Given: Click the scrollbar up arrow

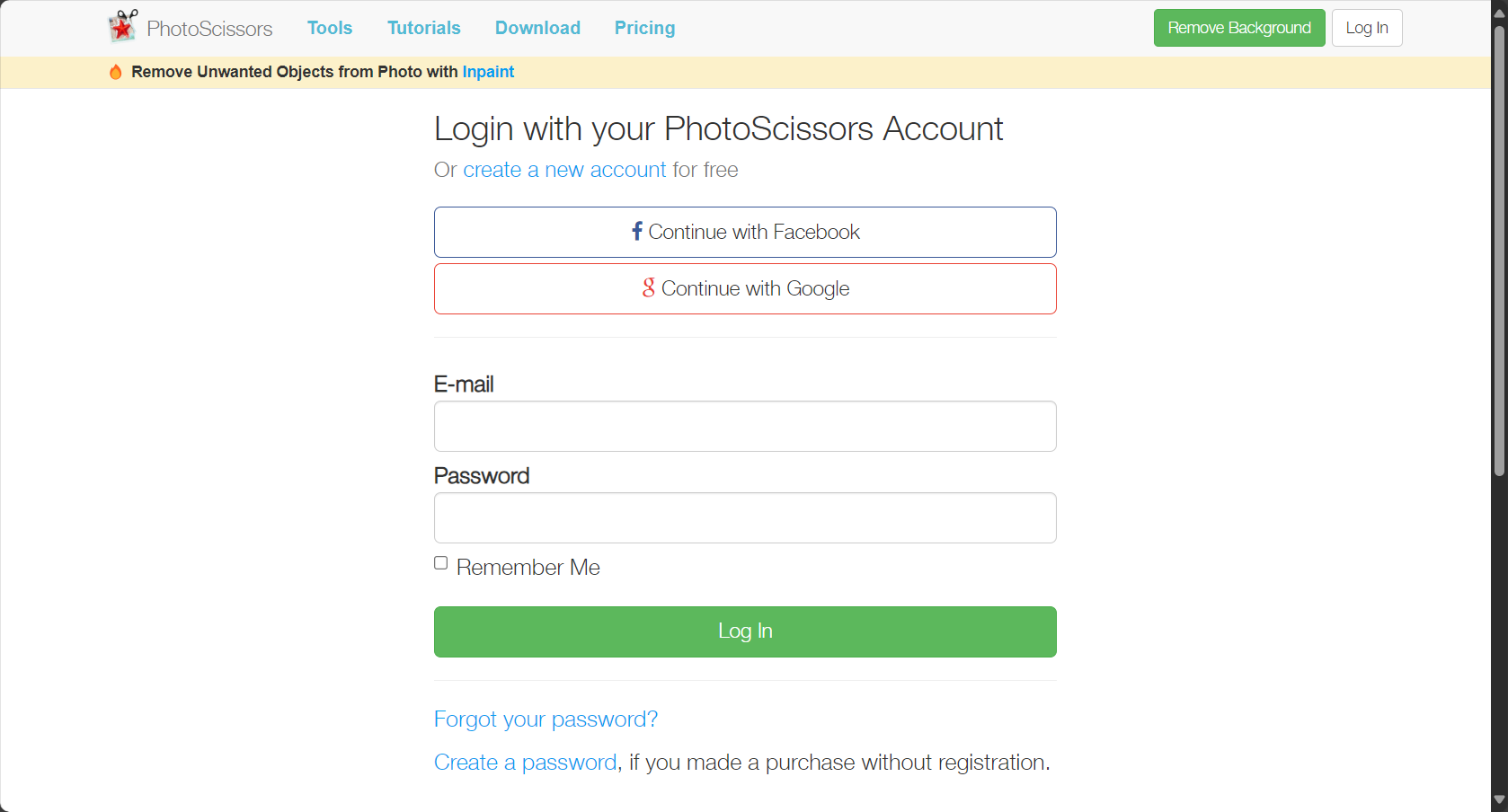Looking at the screenshot, I should 1499,13.
